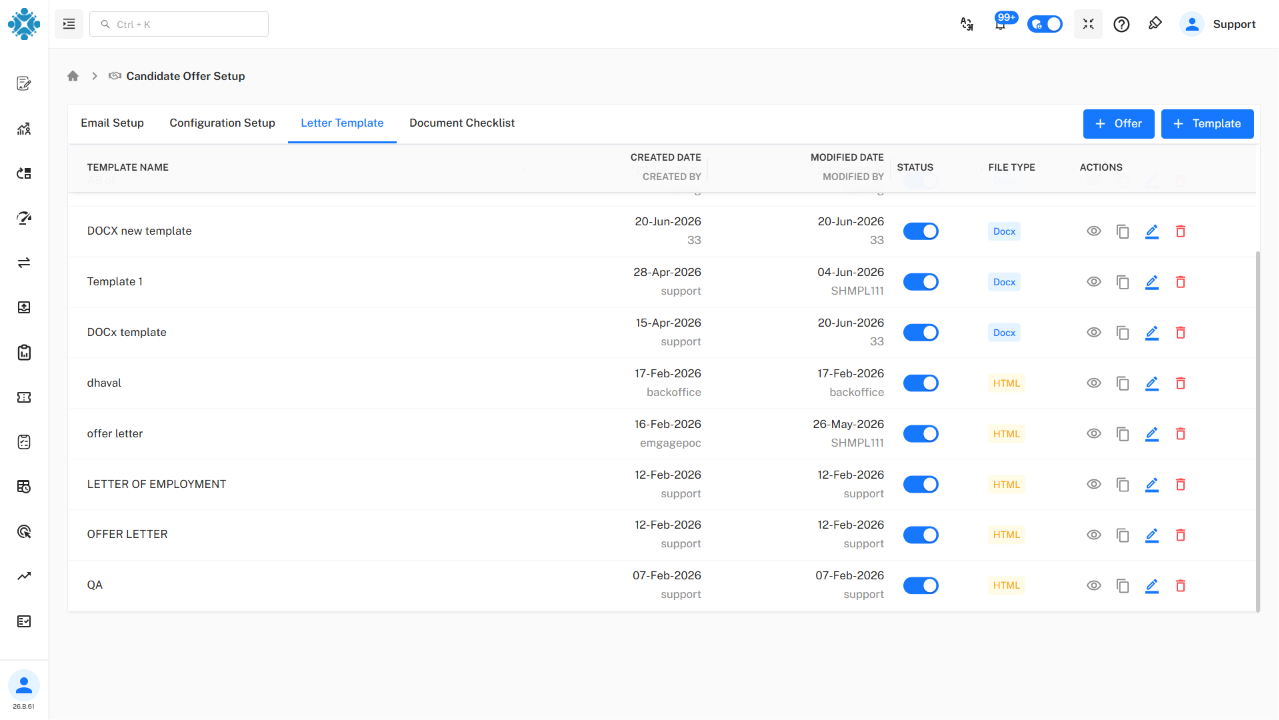Click the + Template button
Screen dimensions: 1279x720
pyautogui.click(x=1207, y=124)
